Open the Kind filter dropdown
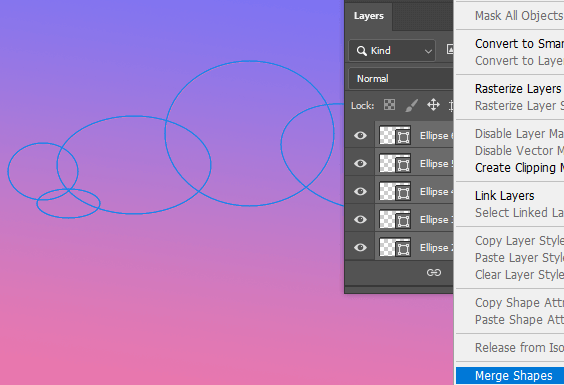Image resolution: width=564 pixels, height=385 pixels. click(x=392, y=51)
